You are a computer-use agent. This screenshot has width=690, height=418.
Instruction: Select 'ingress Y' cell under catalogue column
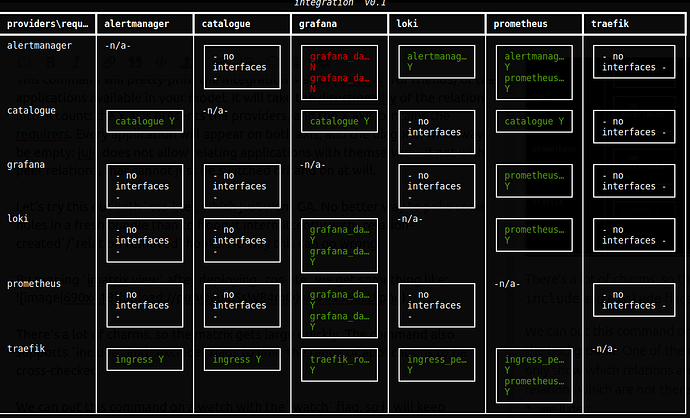(242, 359)
